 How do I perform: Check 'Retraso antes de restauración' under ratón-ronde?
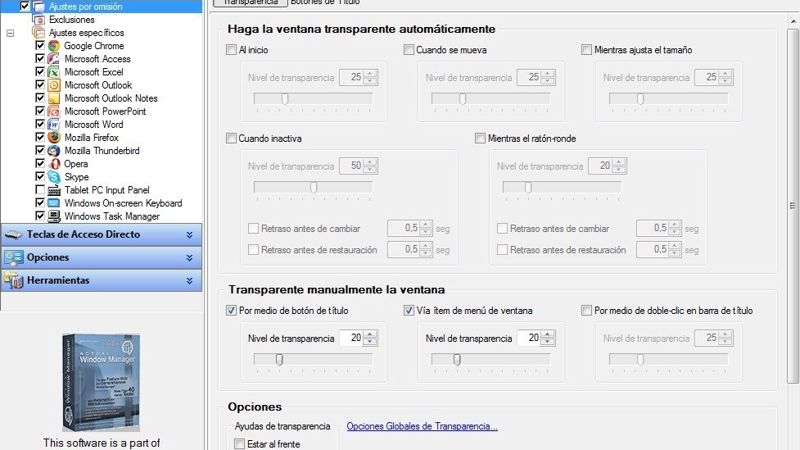pyautogui.click(x=502, y=250)
